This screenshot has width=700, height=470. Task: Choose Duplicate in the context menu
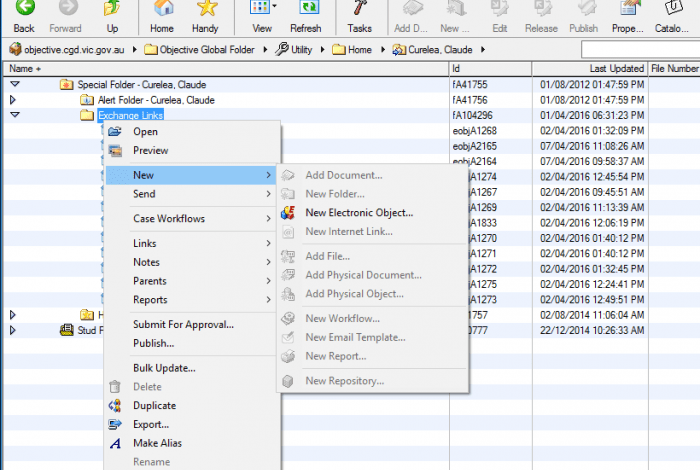click(154, 406)
